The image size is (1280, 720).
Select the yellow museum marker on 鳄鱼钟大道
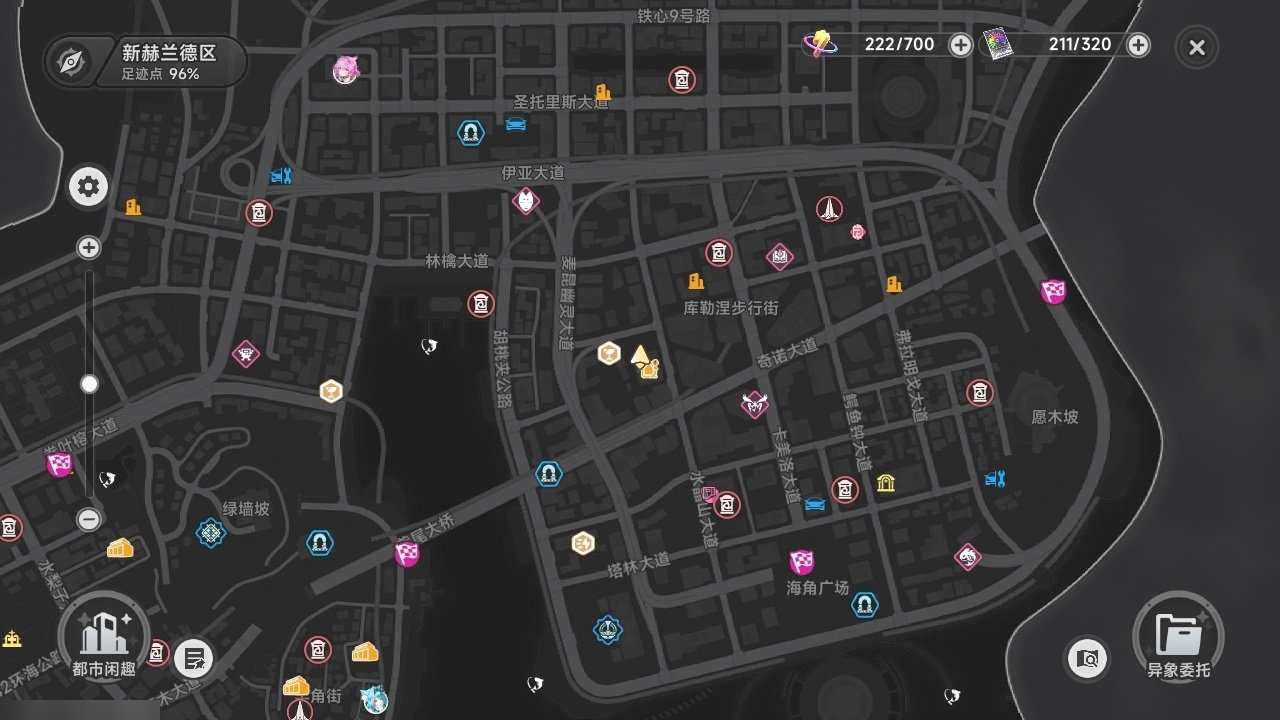click(x=886, y=483)
